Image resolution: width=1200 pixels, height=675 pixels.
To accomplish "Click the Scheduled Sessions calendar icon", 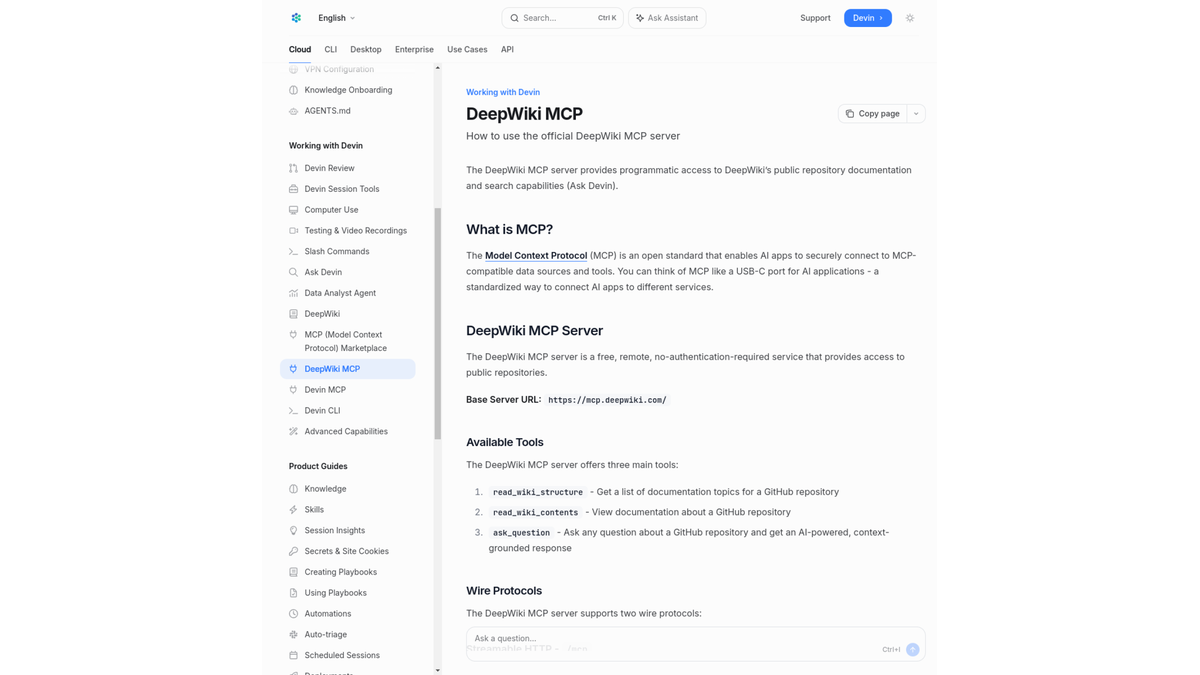I will point(294,656).
